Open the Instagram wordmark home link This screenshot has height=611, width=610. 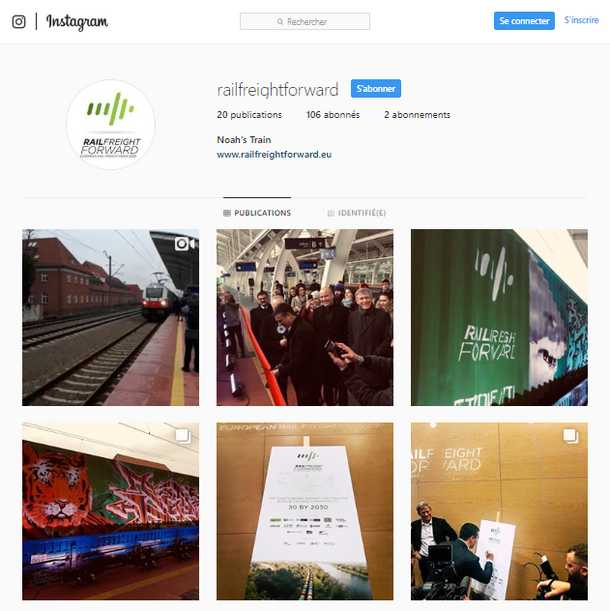[77, 22]
